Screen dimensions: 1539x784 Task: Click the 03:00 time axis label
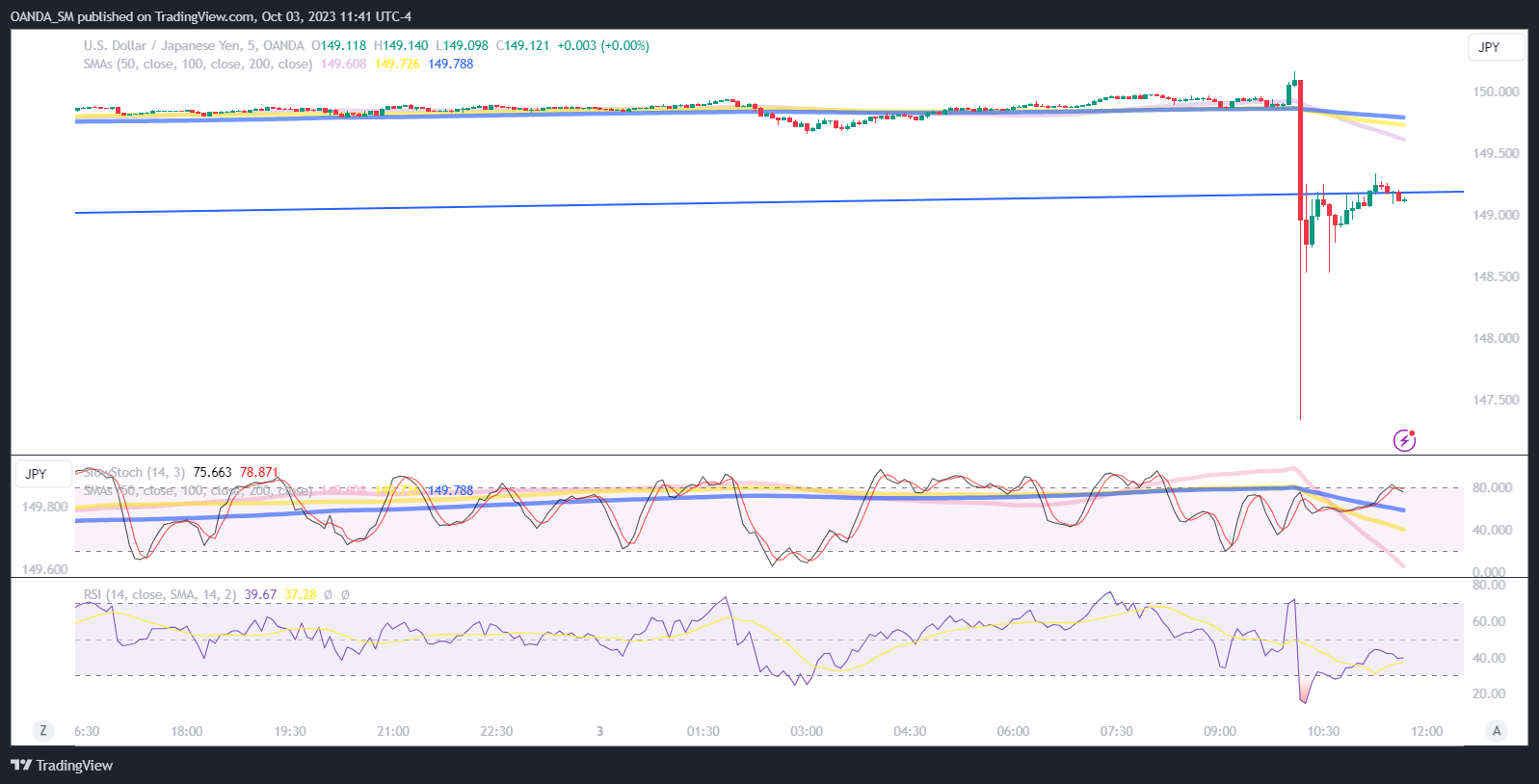pos(807,731)
